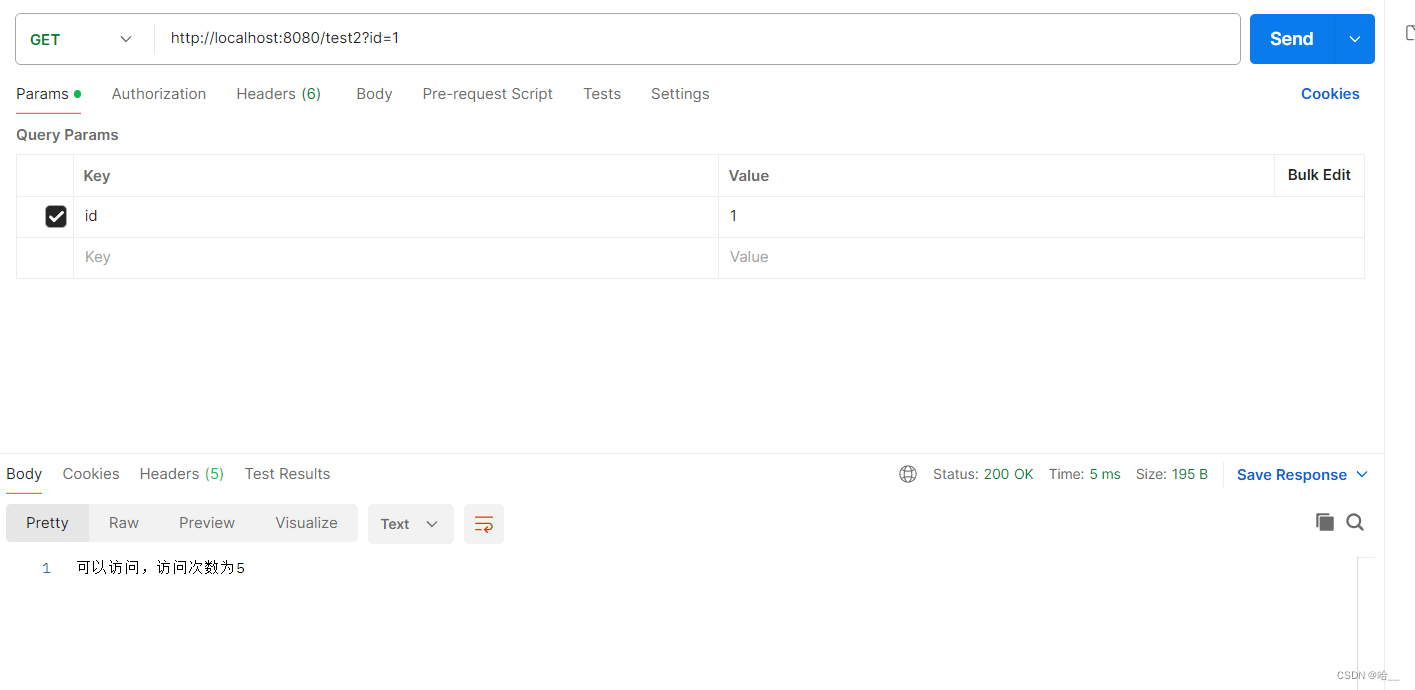The image size is (1415, 690).
Task: Open the Visualize response view
Action: tap(306, 522)
